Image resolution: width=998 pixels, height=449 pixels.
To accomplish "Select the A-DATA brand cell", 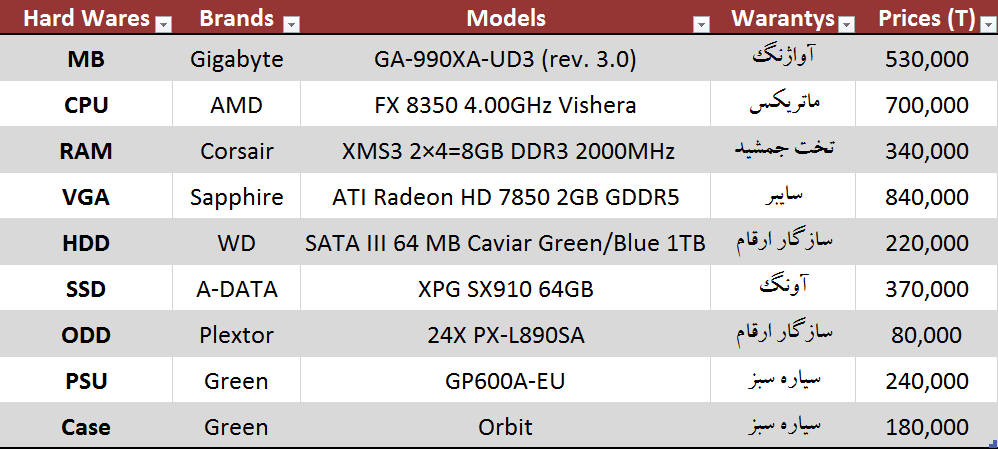I will [x=236, y=290].
